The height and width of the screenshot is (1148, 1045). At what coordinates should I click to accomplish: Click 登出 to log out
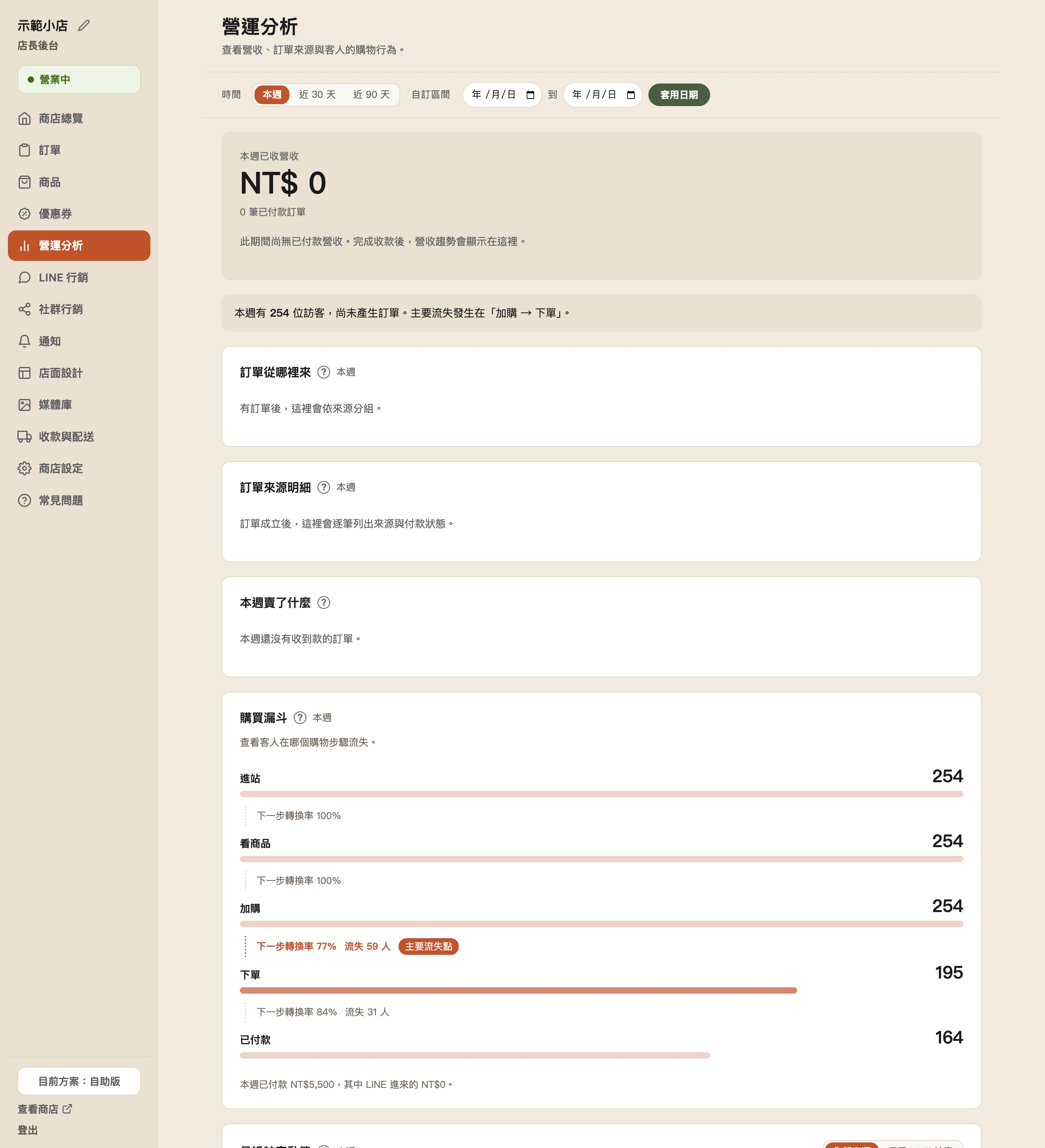27,1130
